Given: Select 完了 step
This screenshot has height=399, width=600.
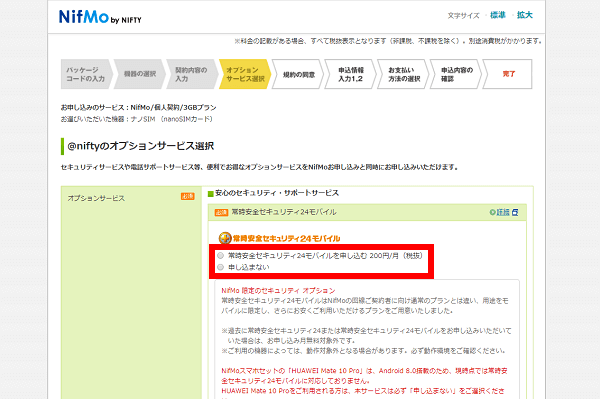Looking at the screenshot, I should [x=508, y=74].
